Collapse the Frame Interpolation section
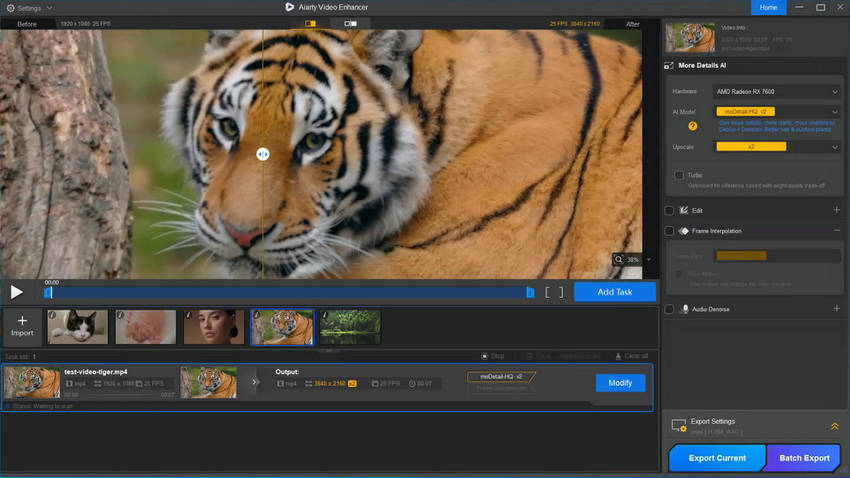 (x=836, y=230)
